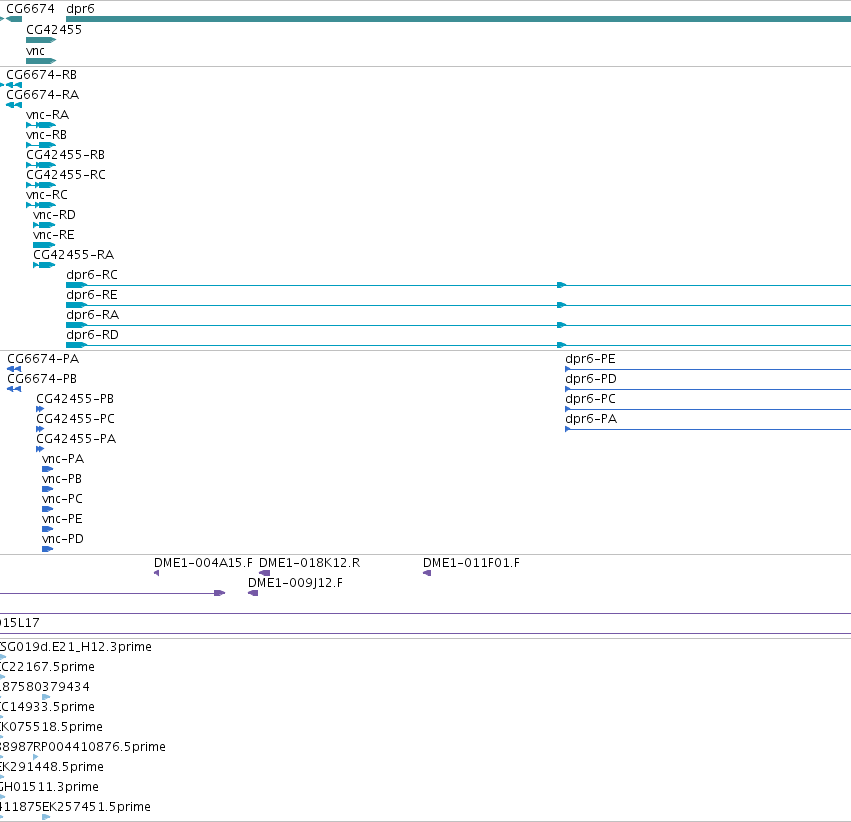Select the dpr6-RC second exon arrow
Image resolution: width=851 pixels, height=822 pixels.
pyautogui.click(x=562, y=285)
